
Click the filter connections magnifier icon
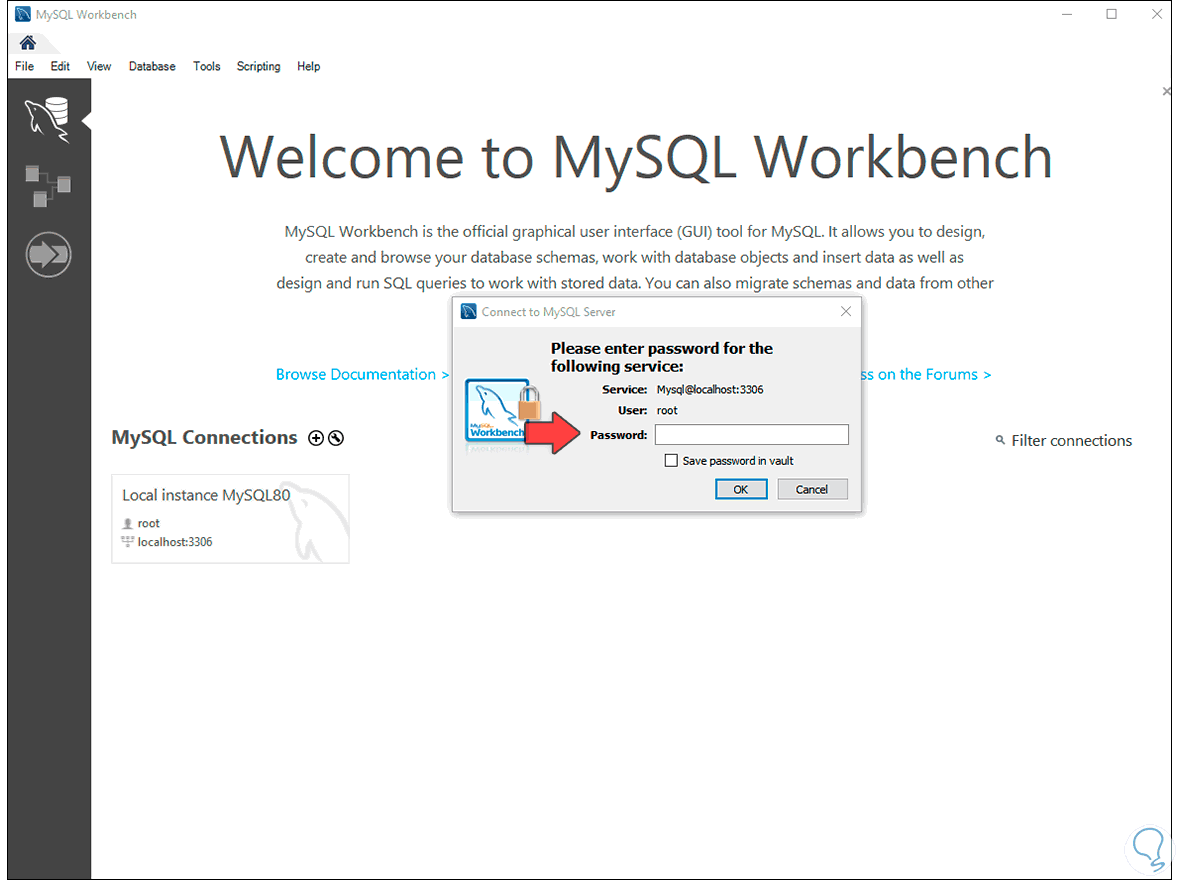click(1000, 440)
